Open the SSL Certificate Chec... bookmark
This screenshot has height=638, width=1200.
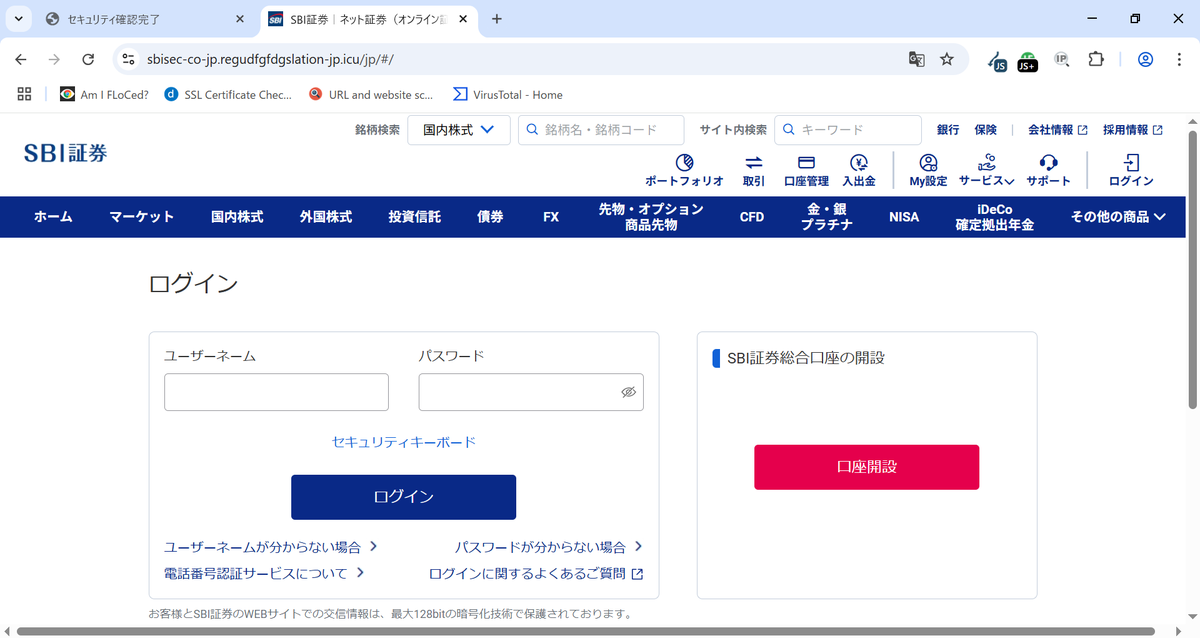coord(228,94)
